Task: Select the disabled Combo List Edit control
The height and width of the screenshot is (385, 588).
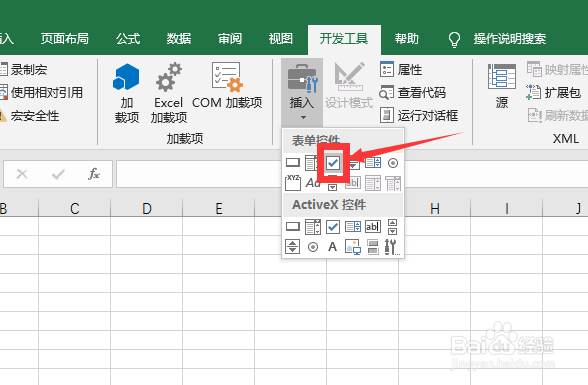Action: click(x=373, y=183)
